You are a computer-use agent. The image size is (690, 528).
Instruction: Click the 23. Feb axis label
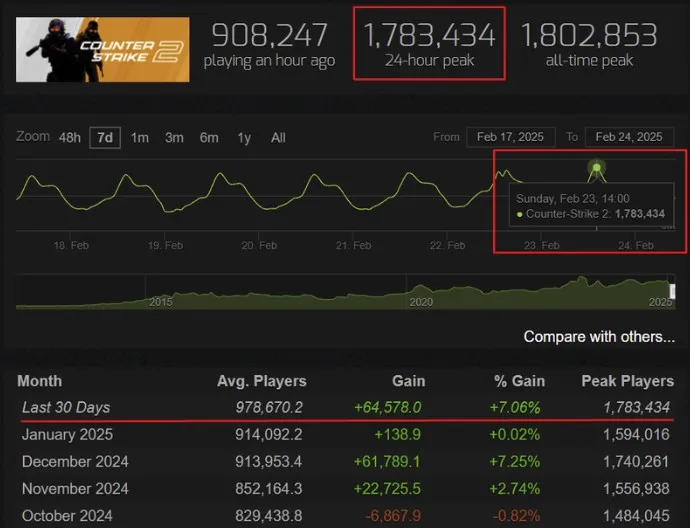542,246
